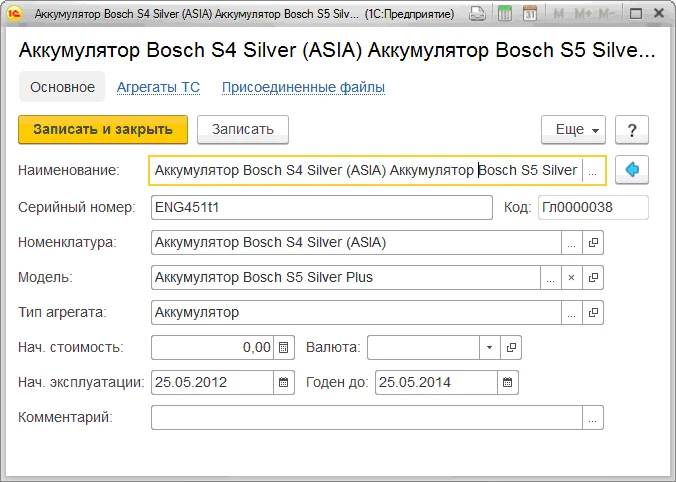Open the calculator from title bar
This screenshot has height=482, width=676.
(506, 15)
